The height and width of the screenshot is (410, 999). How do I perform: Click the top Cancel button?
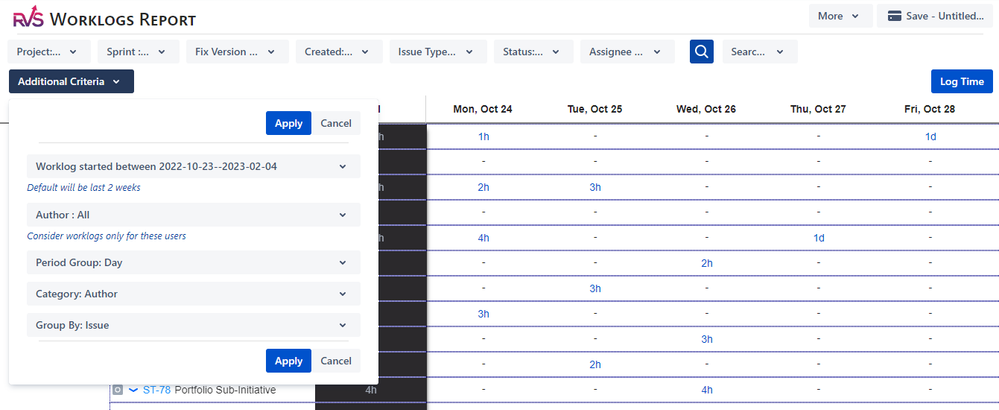(x=336, y=124)
